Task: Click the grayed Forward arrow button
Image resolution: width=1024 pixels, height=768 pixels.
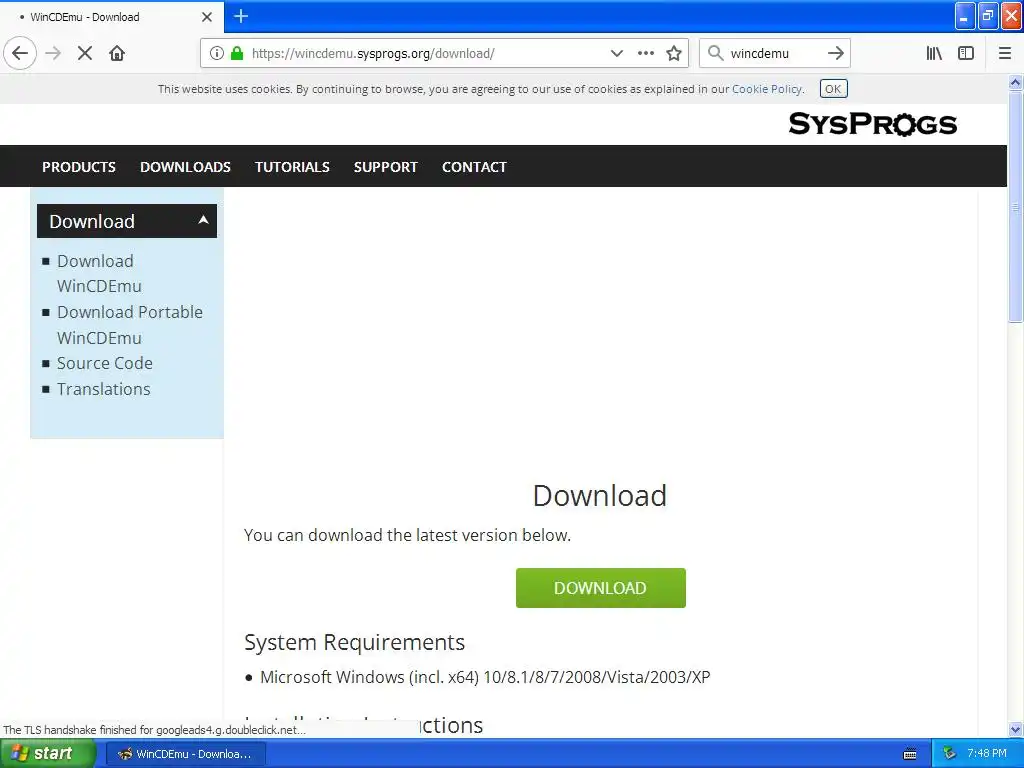Action: [53, 53]
